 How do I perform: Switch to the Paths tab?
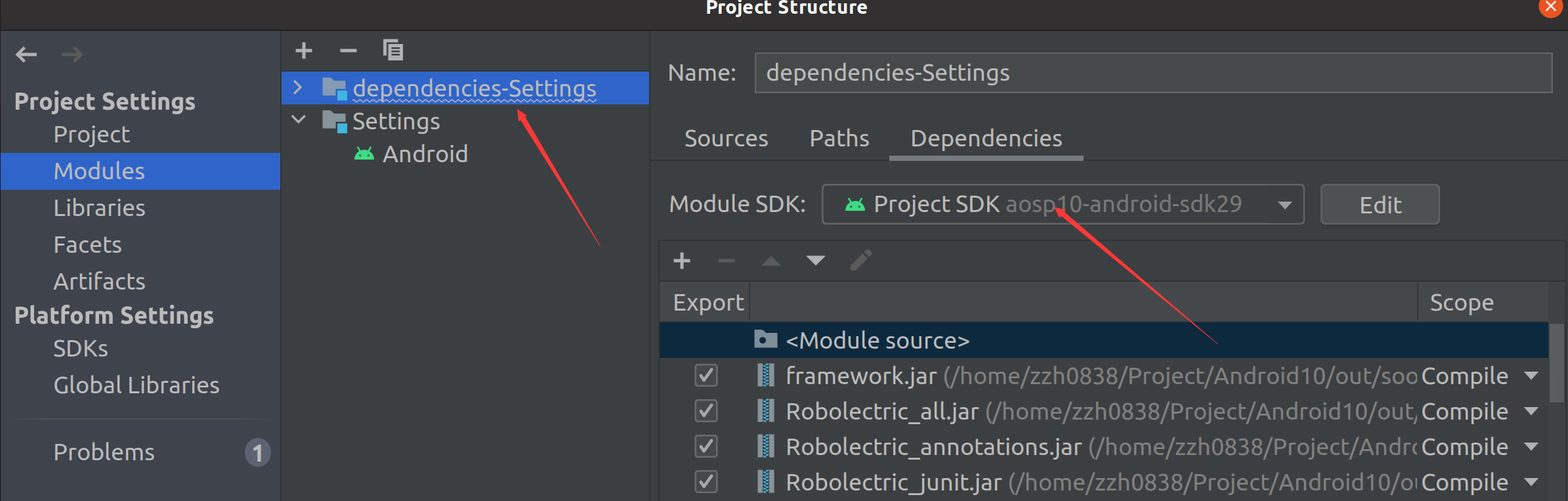pos(839,139)
